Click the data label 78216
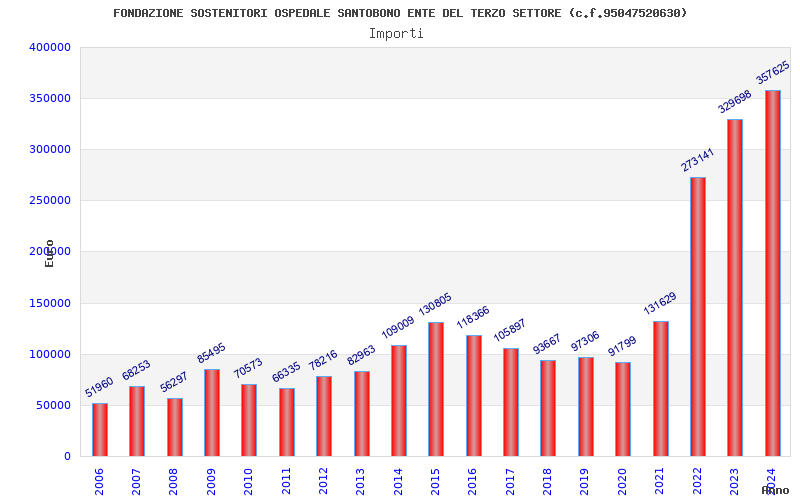 pyautogui.click(x=323, y=360)
